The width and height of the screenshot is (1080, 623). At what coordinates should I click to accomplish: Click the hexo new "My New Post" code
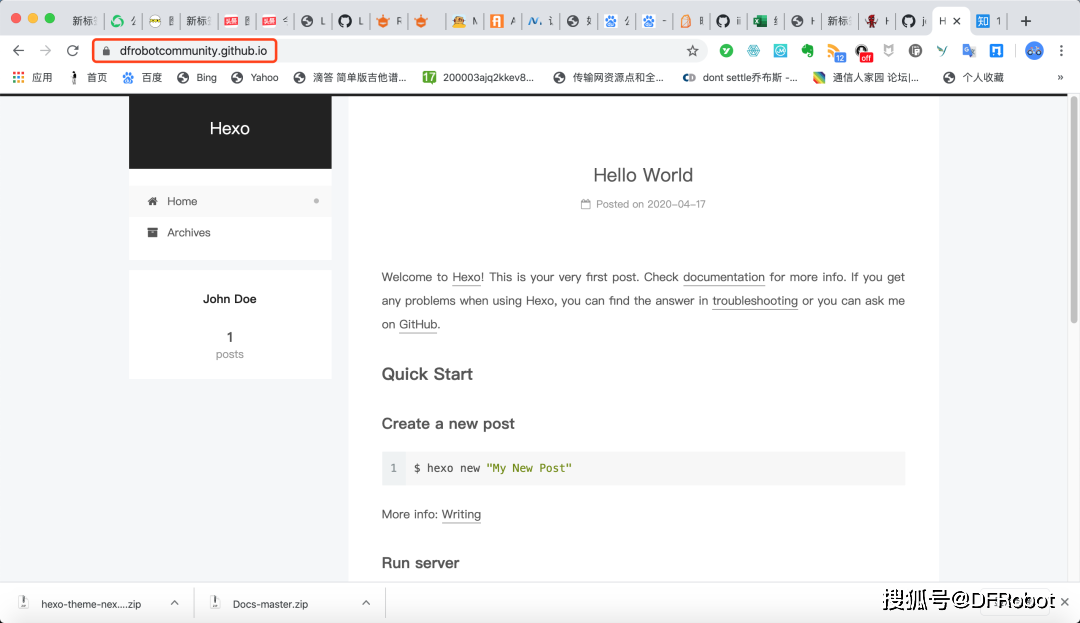(492, 468)
